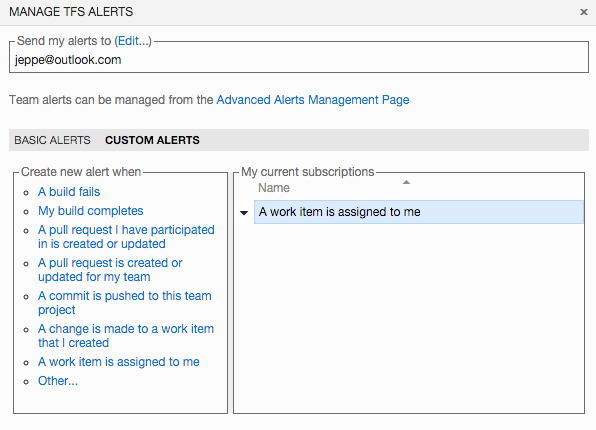Screen dimensions: 596x430
Task: Create alert for change to work item I created
Action: pos(126,335)
